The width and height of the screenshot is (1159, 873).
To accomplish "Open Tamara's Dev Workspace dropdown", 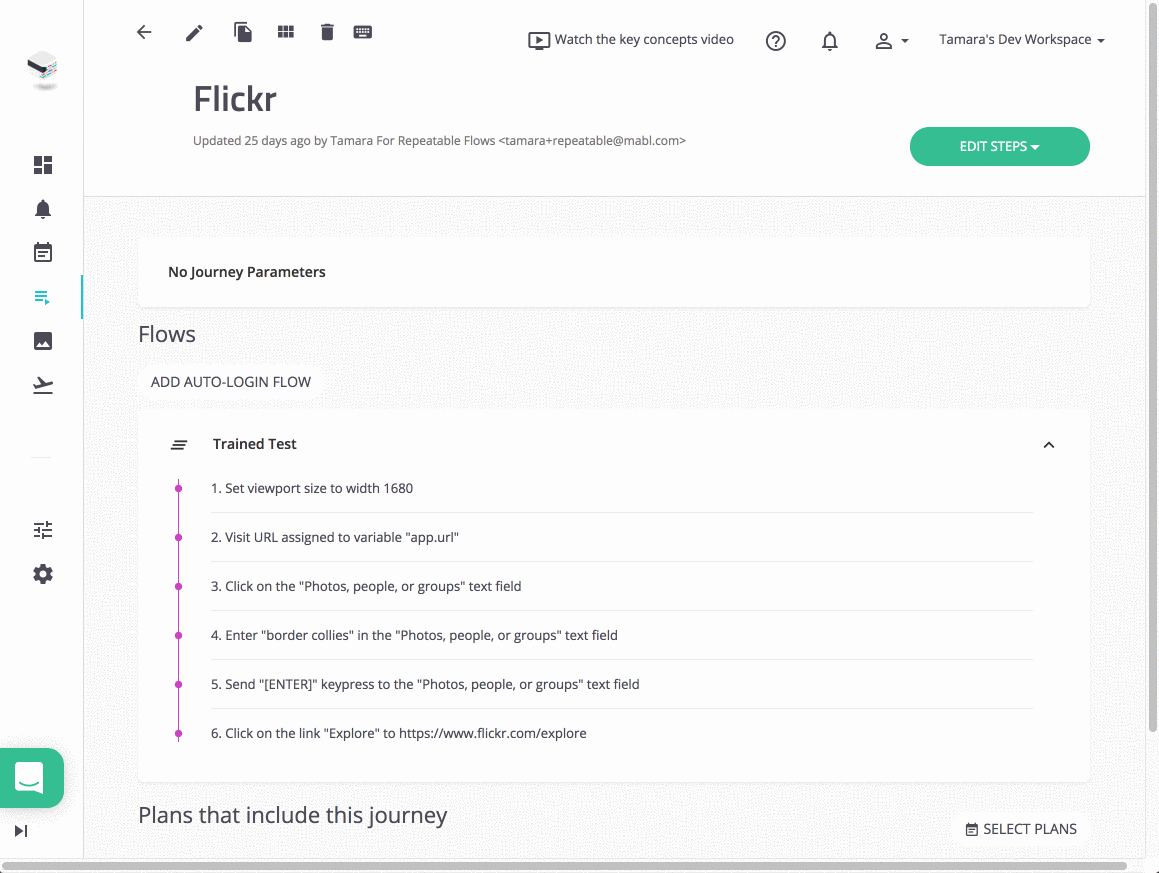I will click(x=1022, y=40).
